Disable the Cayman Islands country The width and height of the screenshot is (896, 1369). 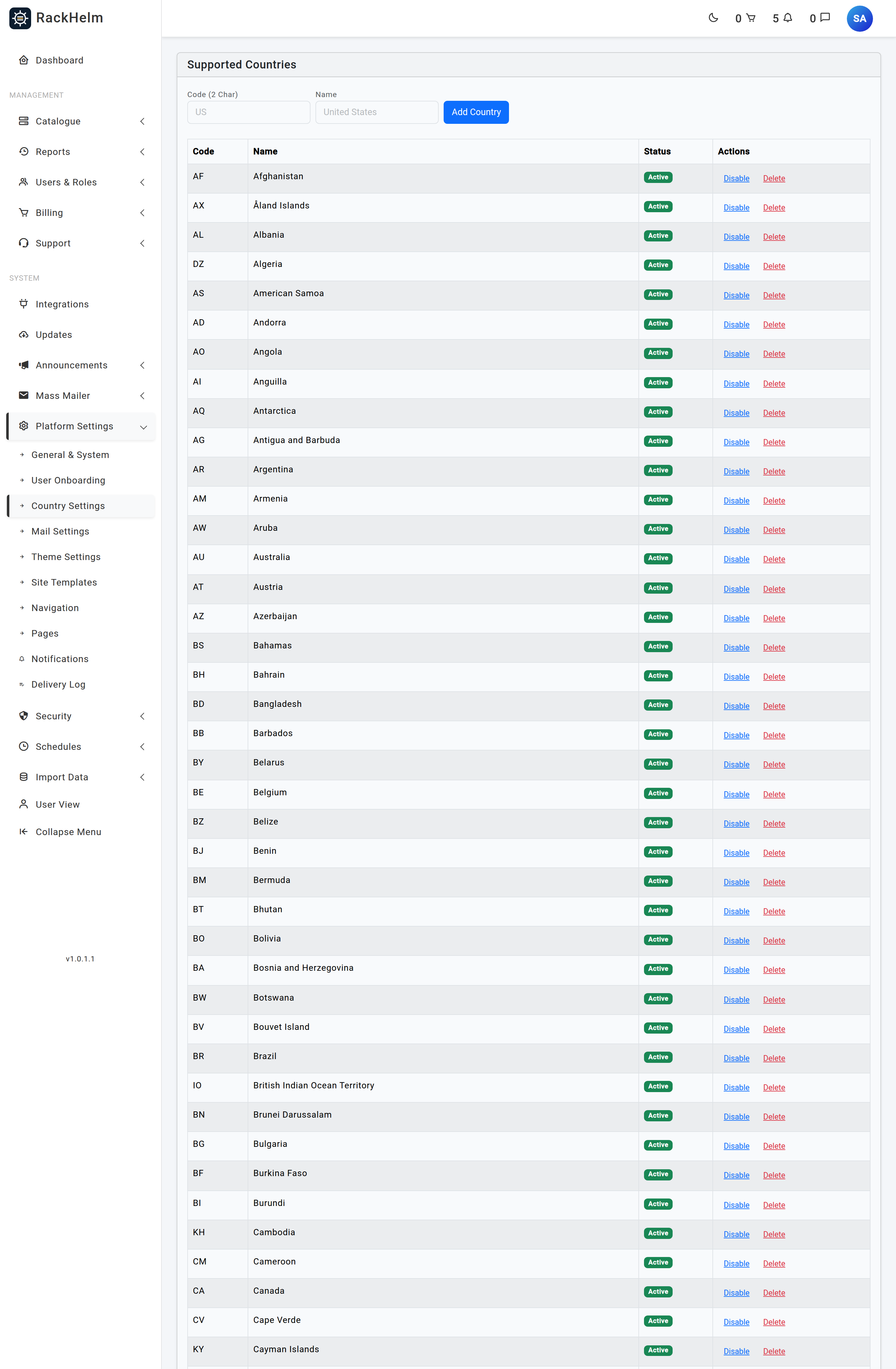pyautogui.click(x=736, y=1351)
